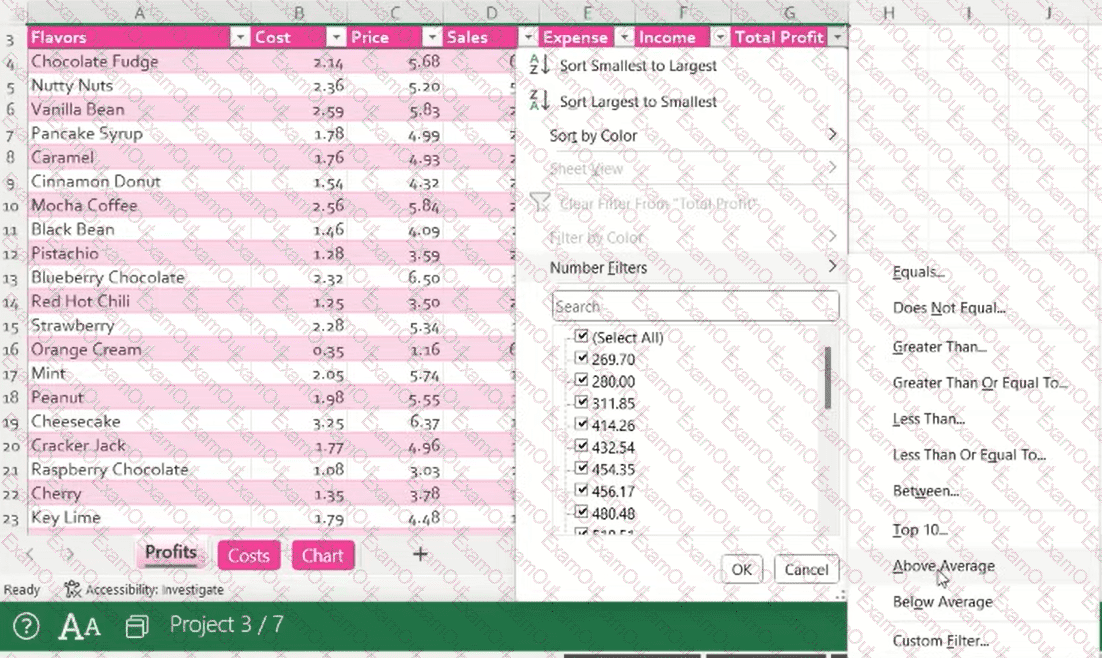
Task: Add a new sheet with plus icon
Action: pos(420,554)
